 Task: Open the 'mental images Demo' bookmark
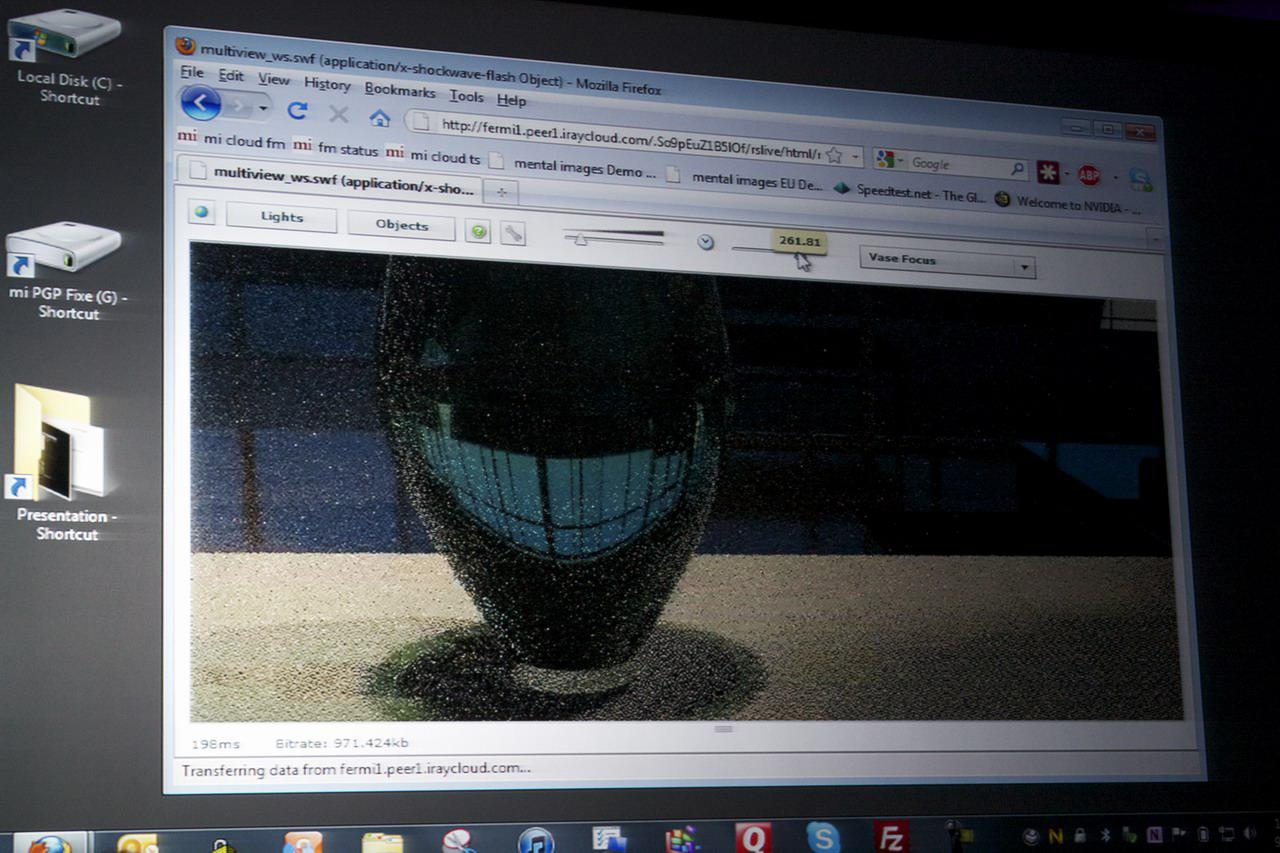(573, 167)
